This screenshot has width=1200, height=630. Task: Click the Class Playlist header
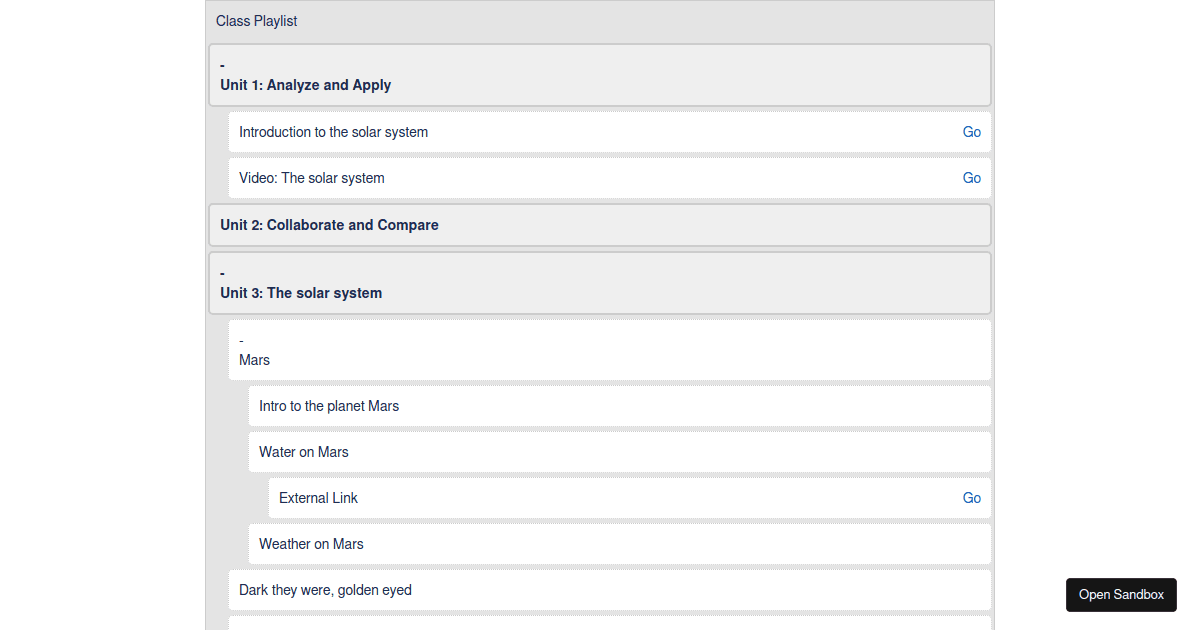(256, 20)
